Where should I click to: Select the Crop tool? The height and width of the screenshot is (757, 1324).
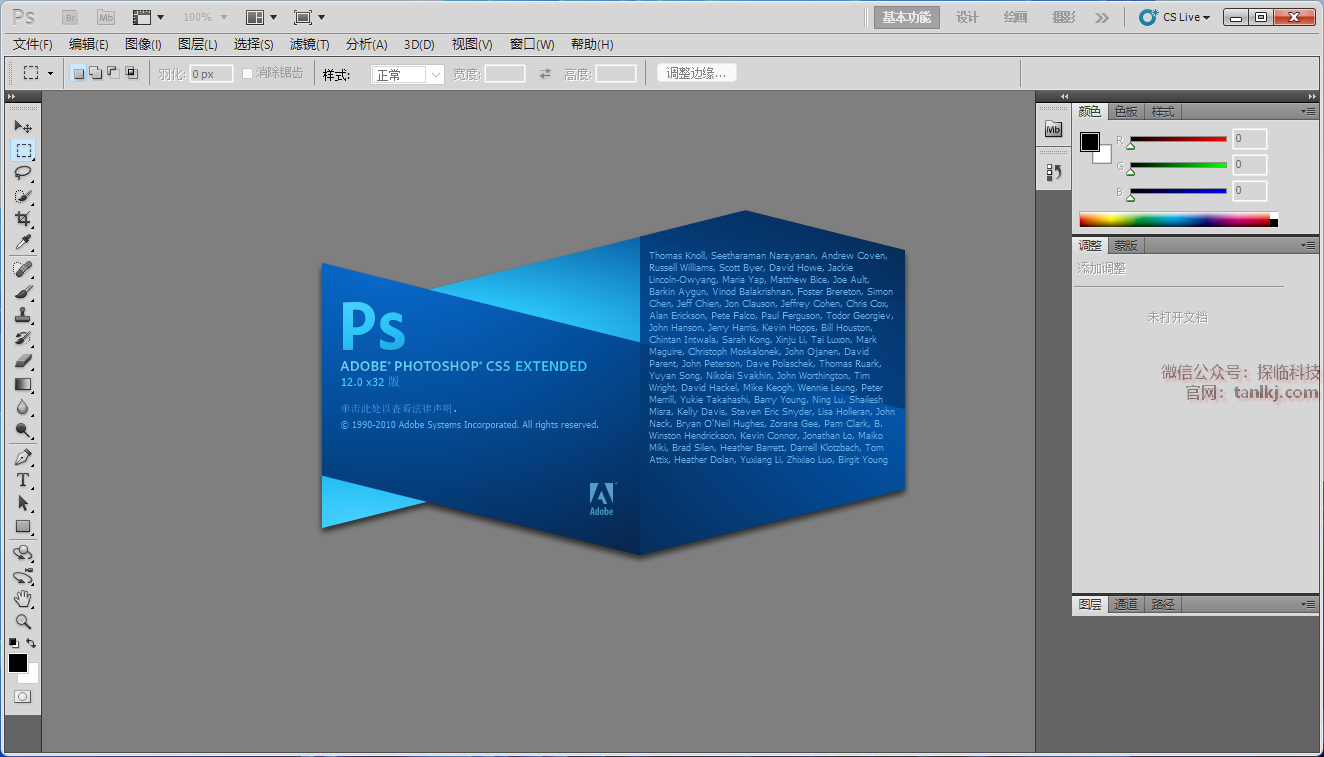23,219
